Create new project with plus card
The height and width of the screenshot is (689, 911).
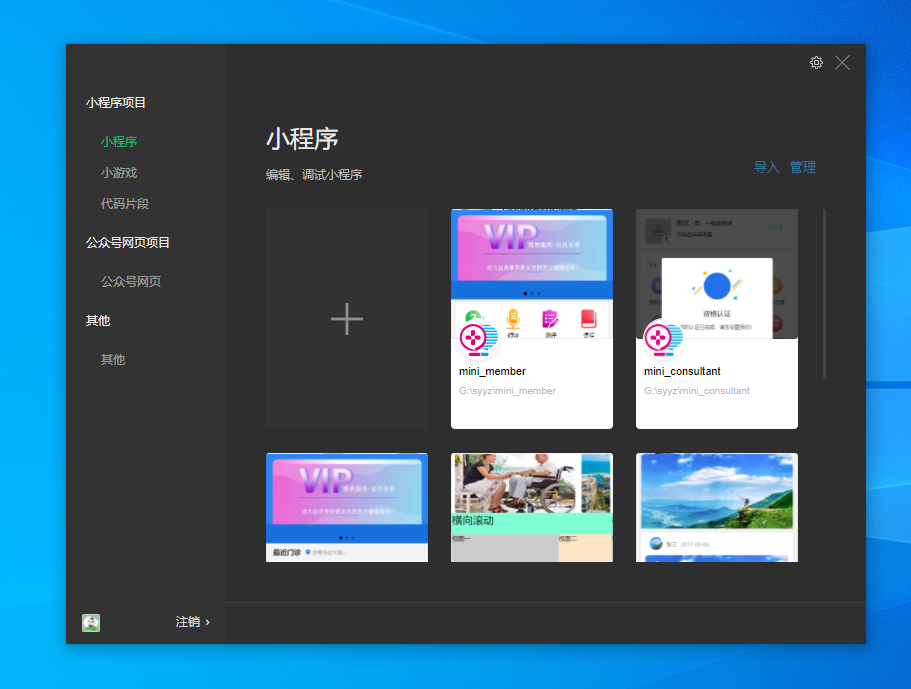pos(347,319)
